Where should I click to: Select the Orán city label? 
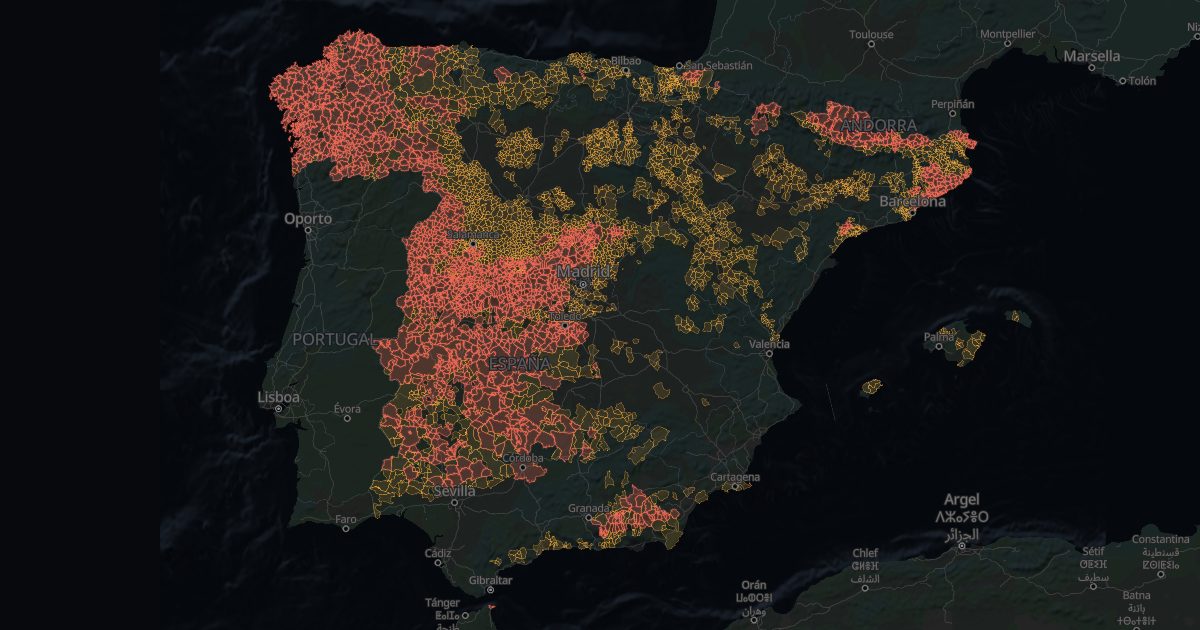coord(755,585)
